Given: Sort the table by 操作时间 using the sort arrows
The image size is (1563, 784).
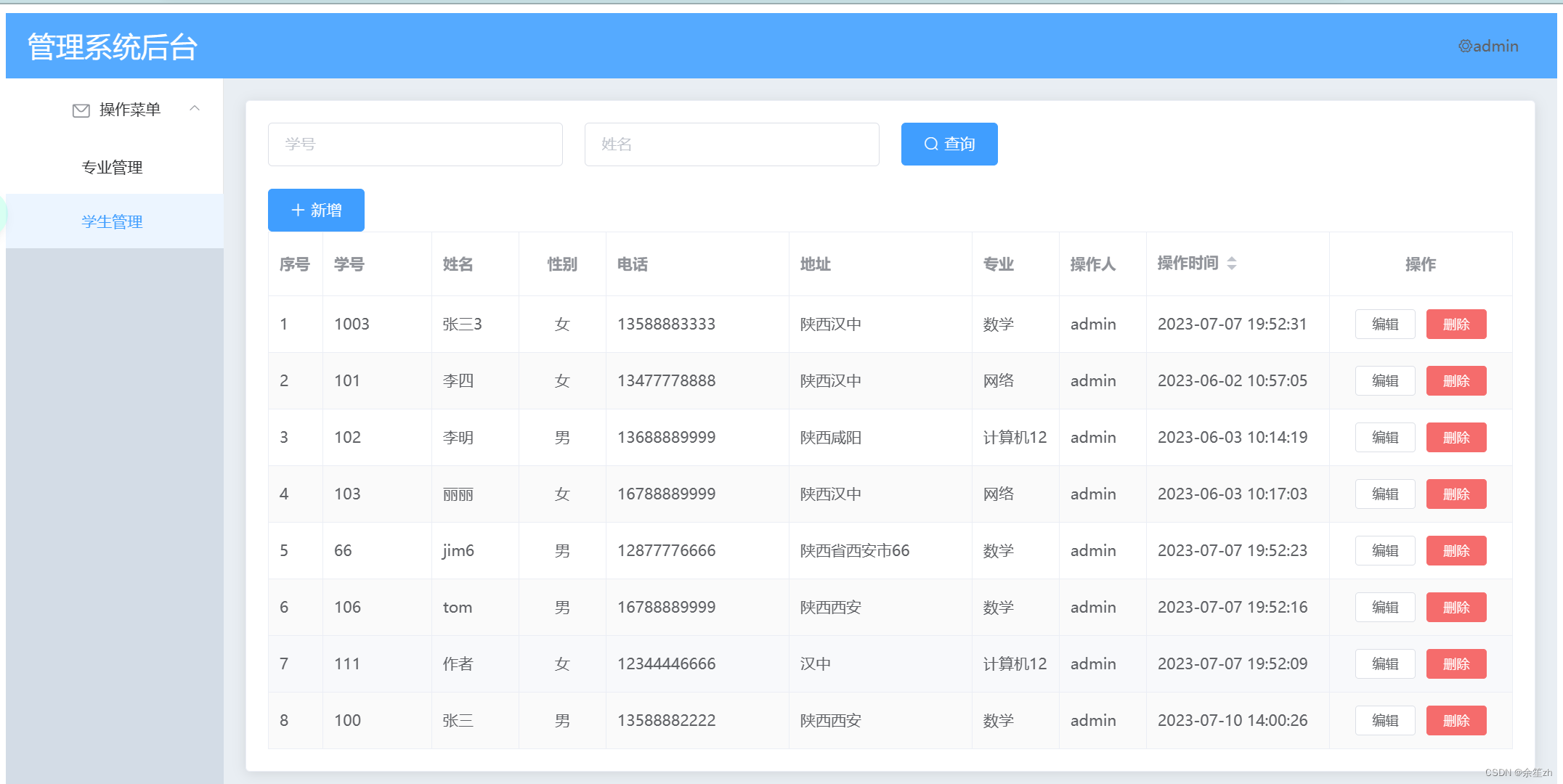Looking at the screenshot, I should coord(1232,263).
